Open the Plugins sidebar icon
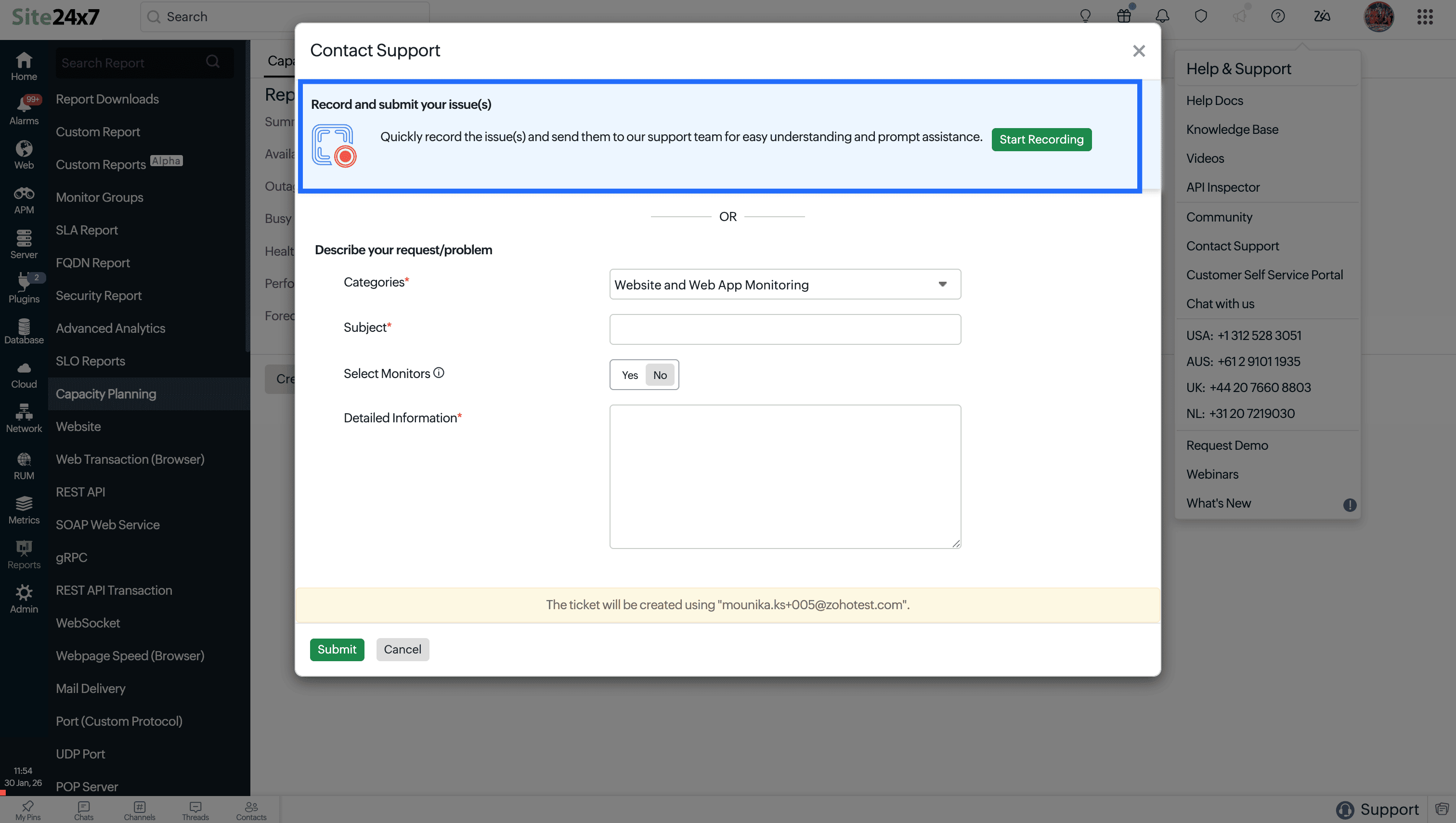The width and height of the screenshot is (1456, 823). click(24, 287)
